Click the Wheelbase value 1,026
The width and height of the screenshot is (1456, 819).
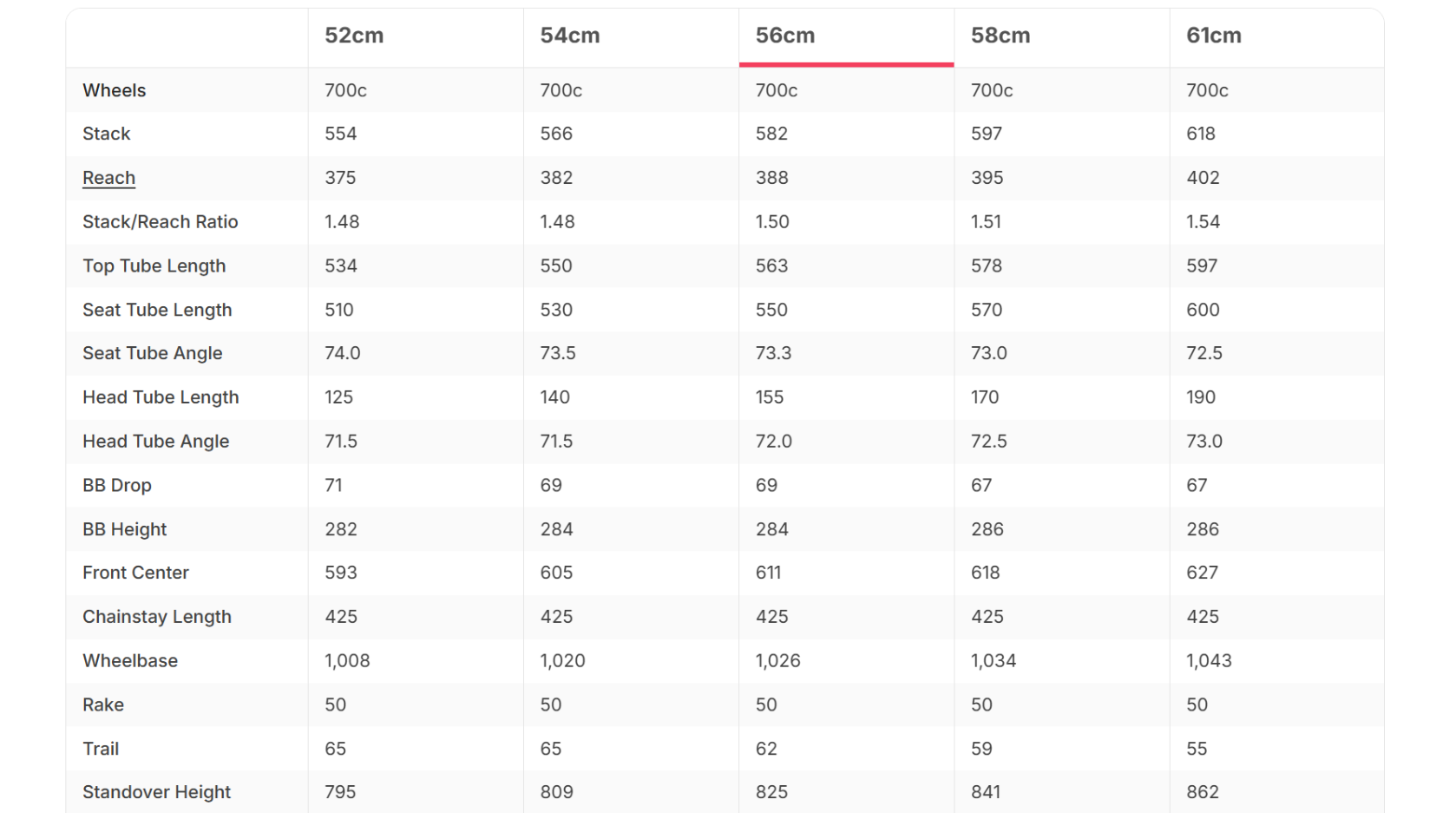click(x=777, y=661)
